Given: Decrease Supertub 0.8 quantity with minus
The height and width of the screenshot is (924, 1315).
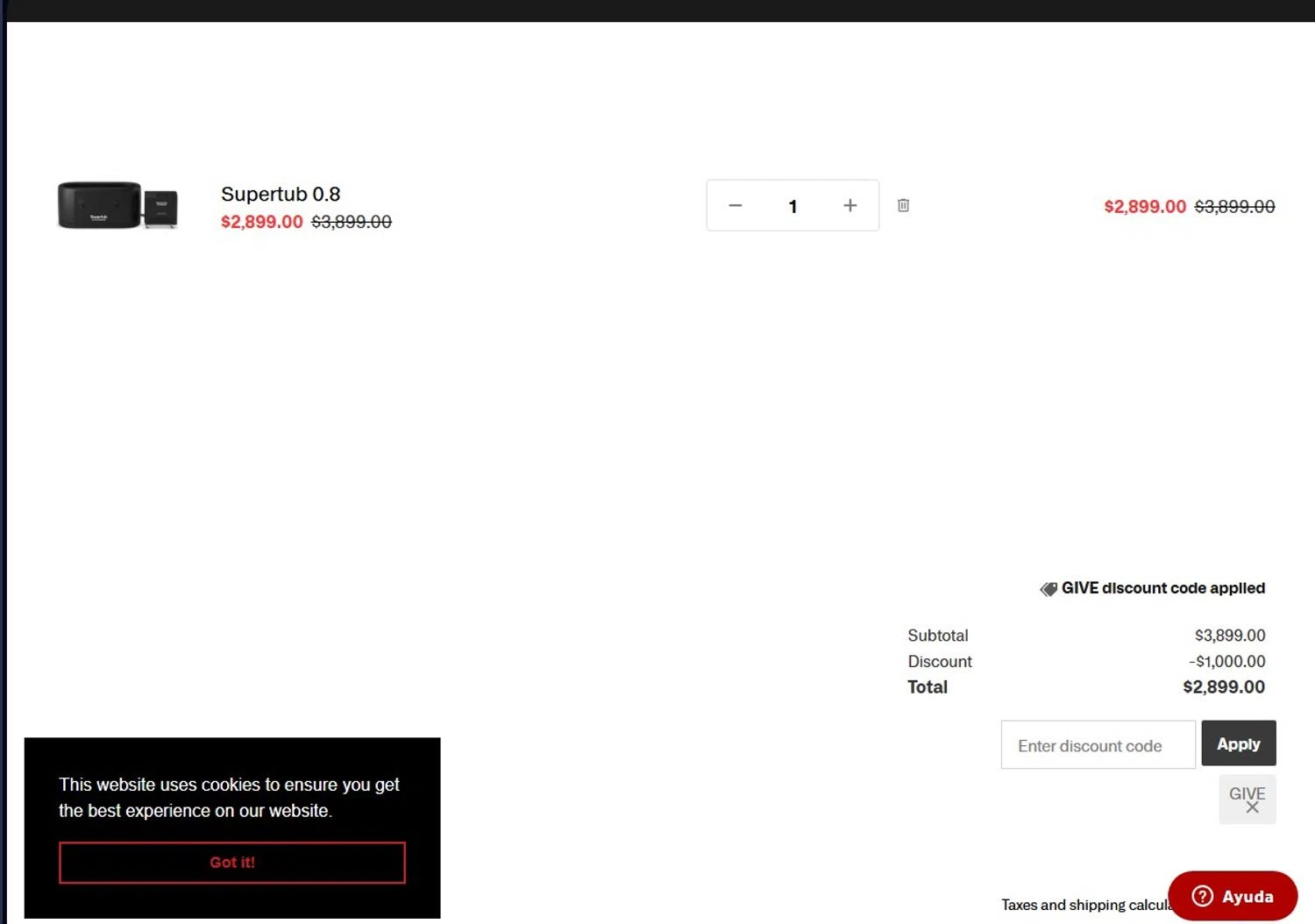Looking at the screenshot, I should (736, 205).
